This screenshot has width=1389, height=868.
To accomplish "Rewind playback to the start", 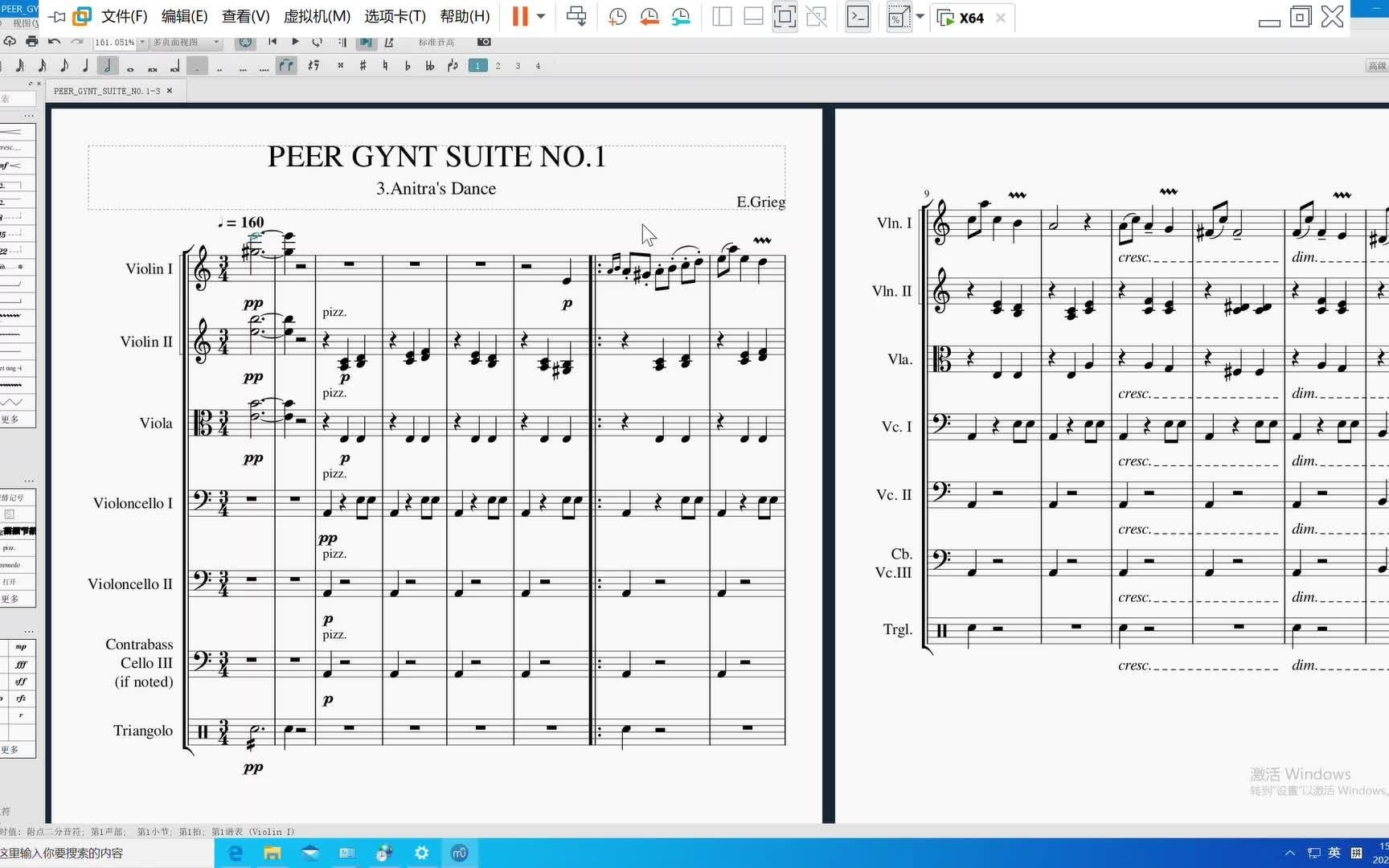I will tap(272, 41).
